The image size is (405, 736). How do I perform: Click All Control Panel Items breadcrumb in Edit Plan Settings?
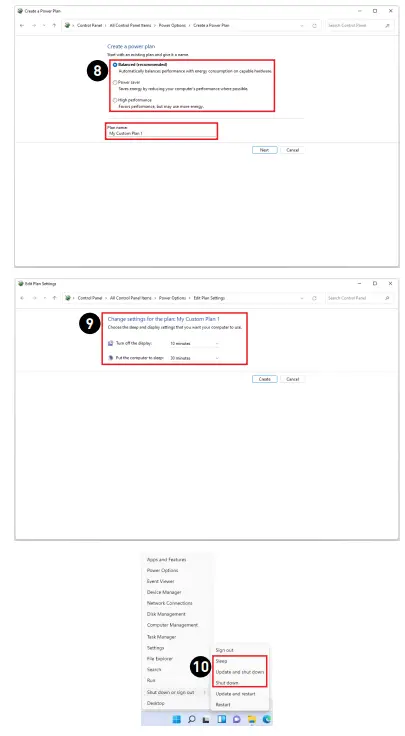(130, 298)
